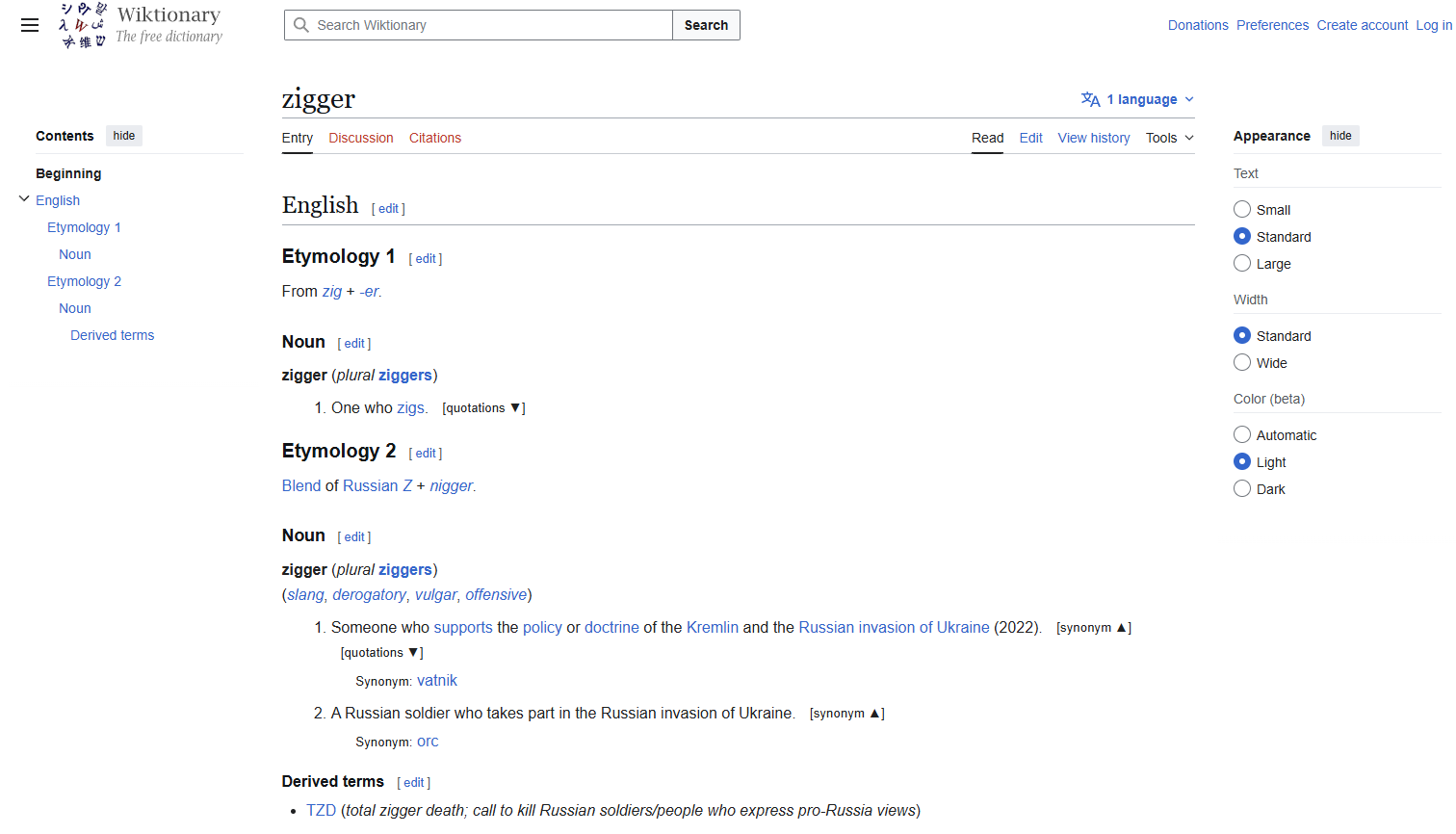The image size is (1456, 834).
Task: Open the Russian 'Z' link
Action: [407, 486]
